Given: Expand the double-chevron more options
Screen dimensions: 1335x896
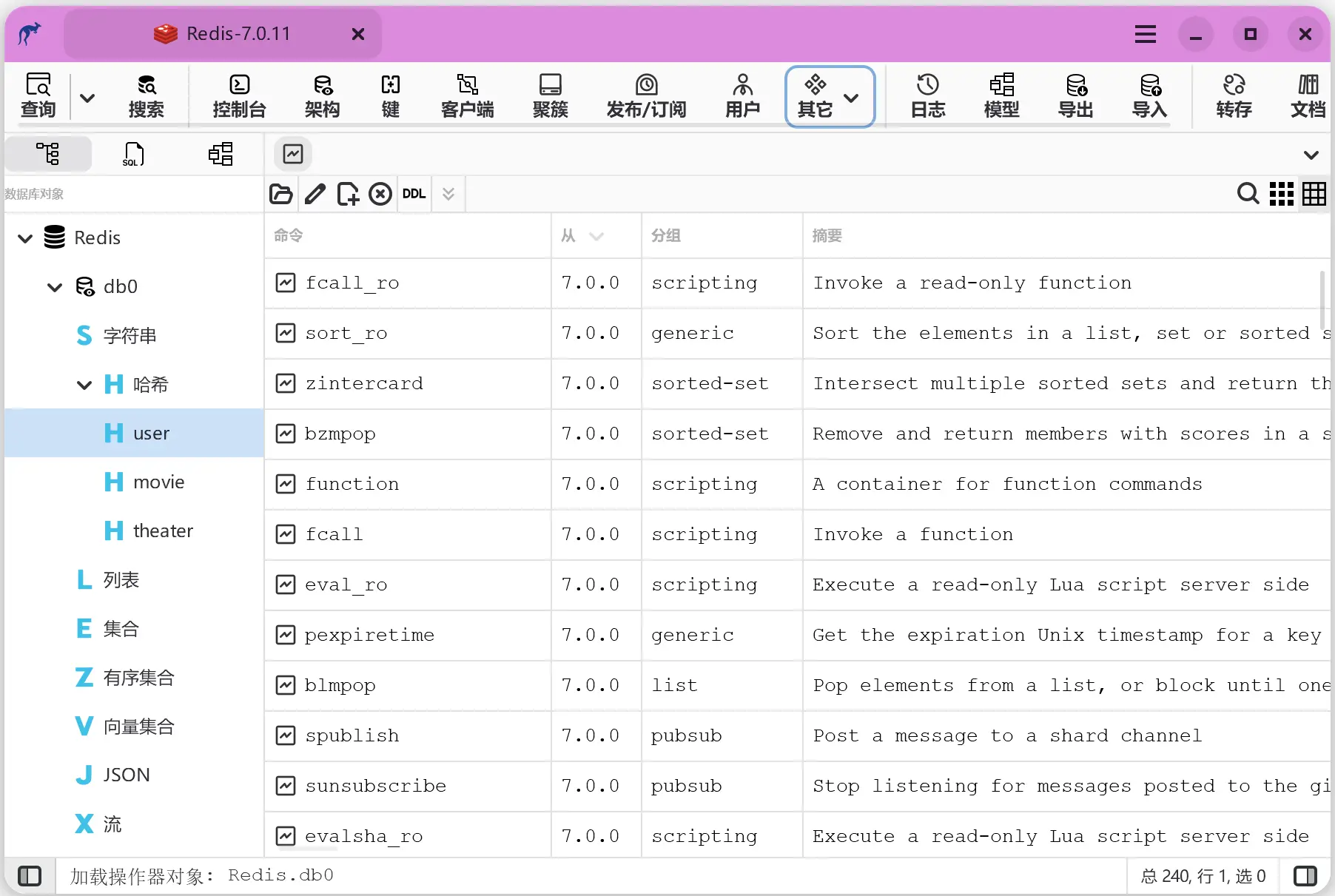Looking at the screenshot, I should tap(448, 194).
